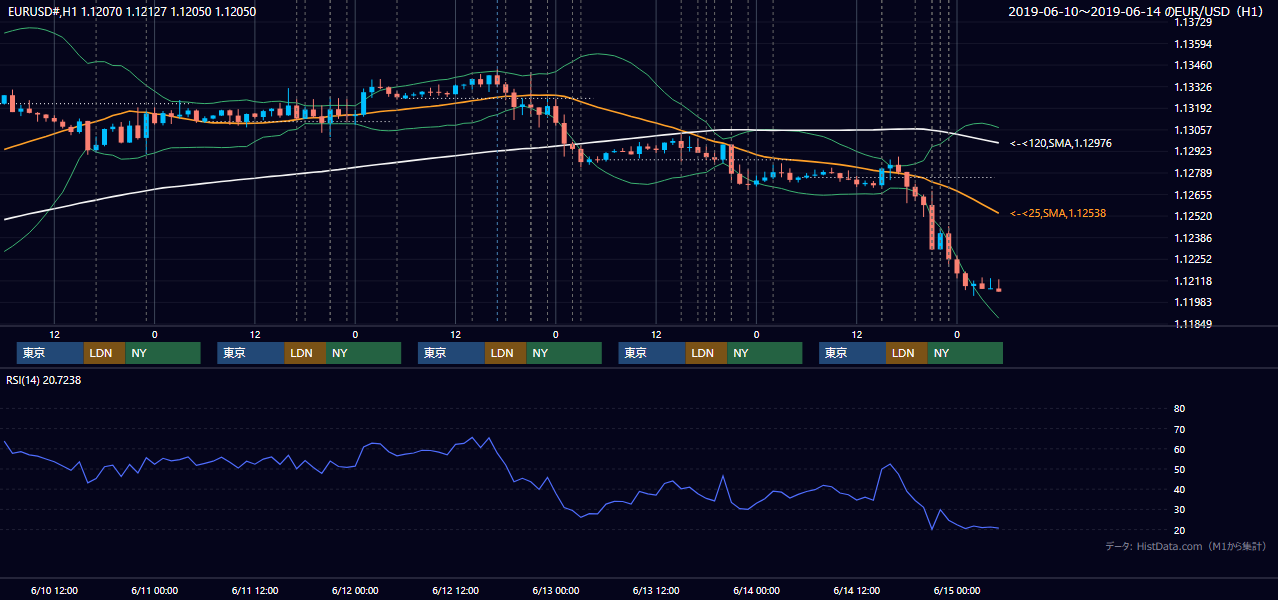This screenshot has height=600, width=1278.
Task: Click price axis value 1.13594
Action: click(1193, 44)
